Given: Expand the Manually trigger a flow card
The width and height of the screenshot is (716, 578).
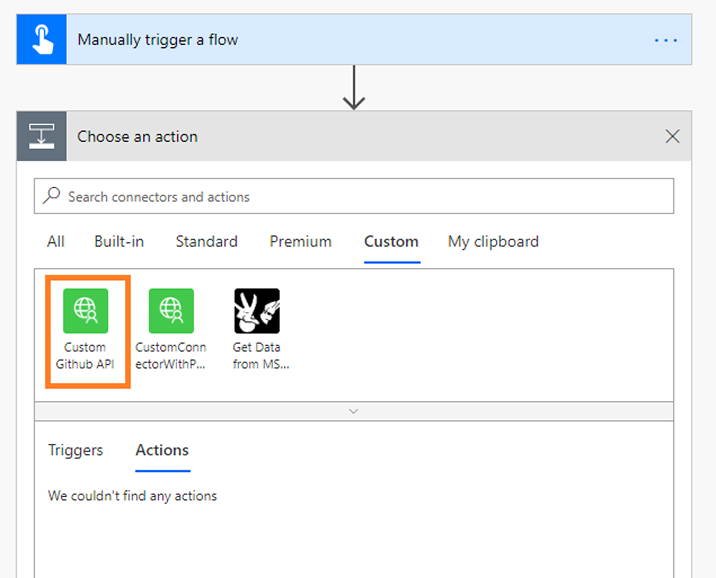Looking at the screenshot, I should point(354,39).
